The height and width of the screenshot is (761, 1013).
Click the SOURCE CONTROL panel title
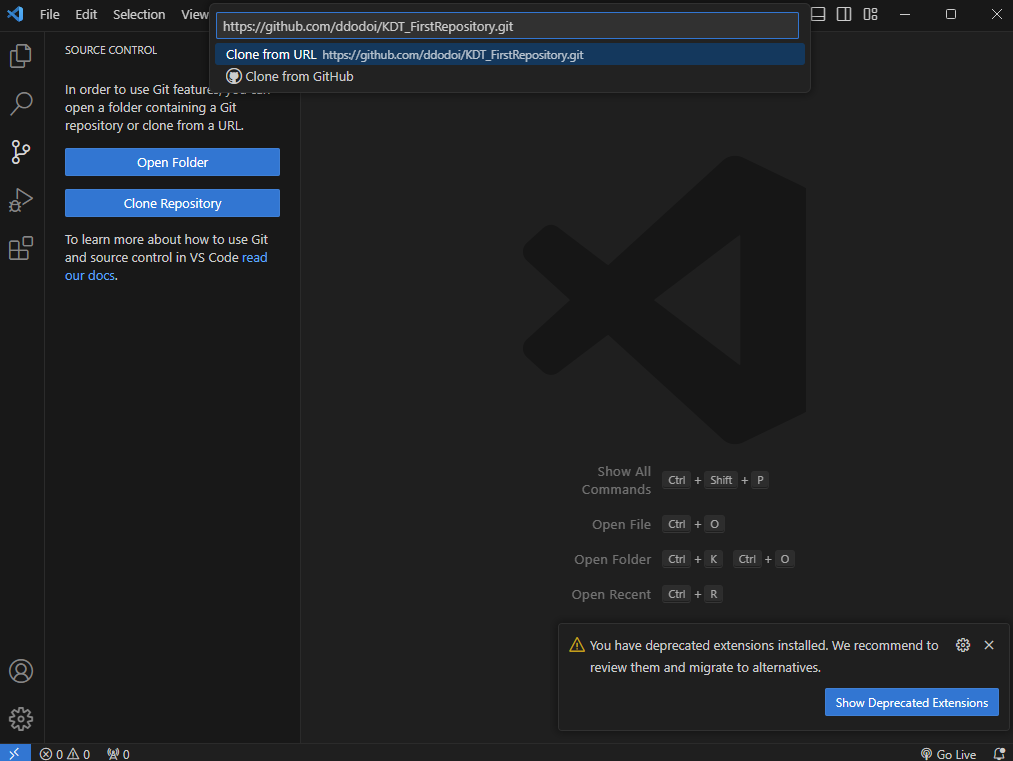tap(111, 50)
